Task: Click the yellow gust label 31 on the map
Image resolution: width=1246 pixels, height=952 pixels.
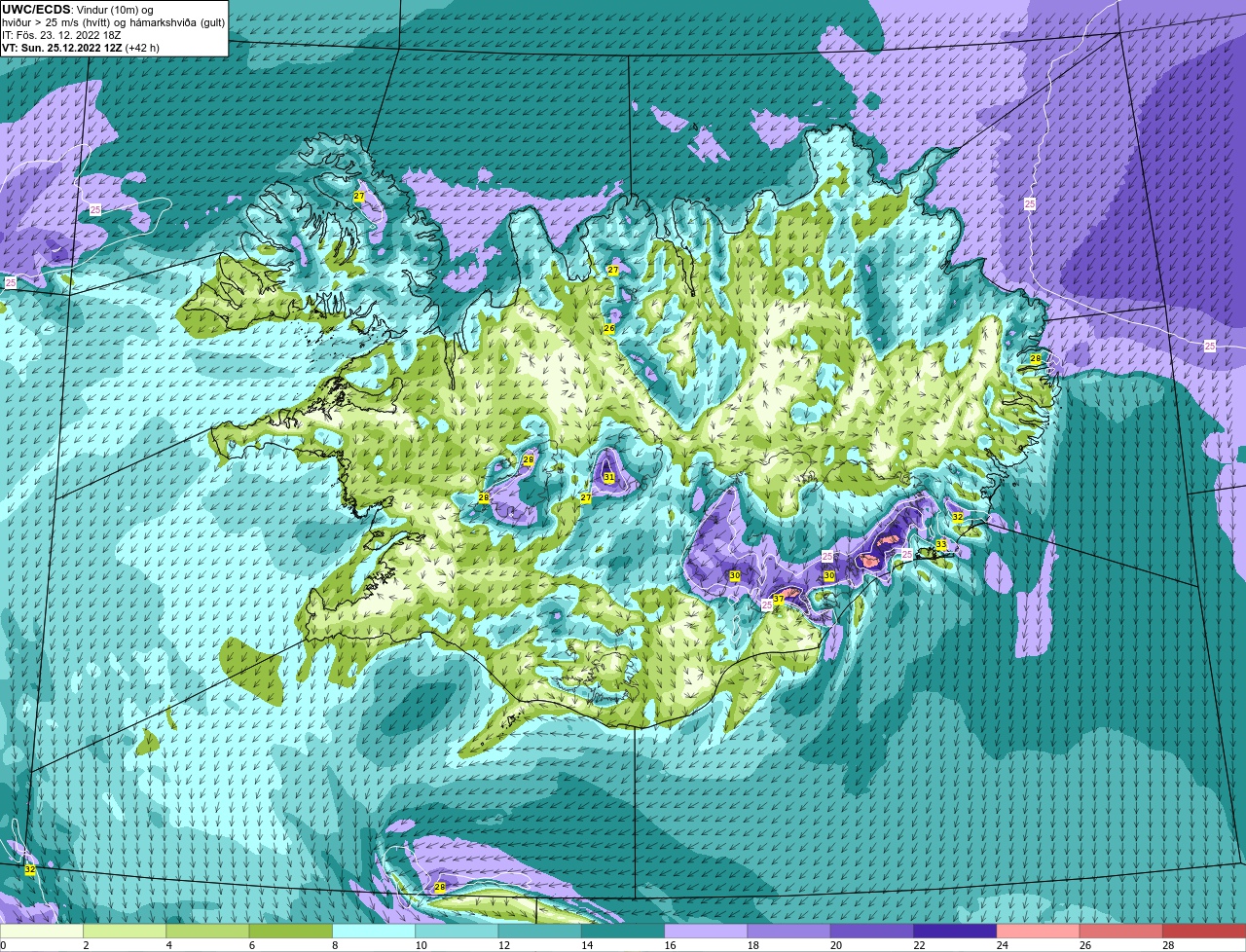Action: click(x=608, y=477)
